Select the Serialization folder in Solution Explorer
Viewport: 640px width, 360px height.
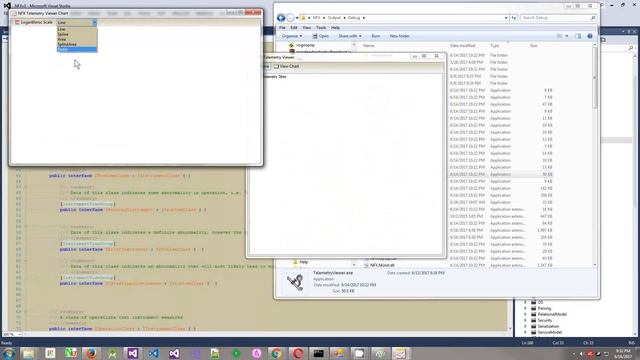pos(548,327)
